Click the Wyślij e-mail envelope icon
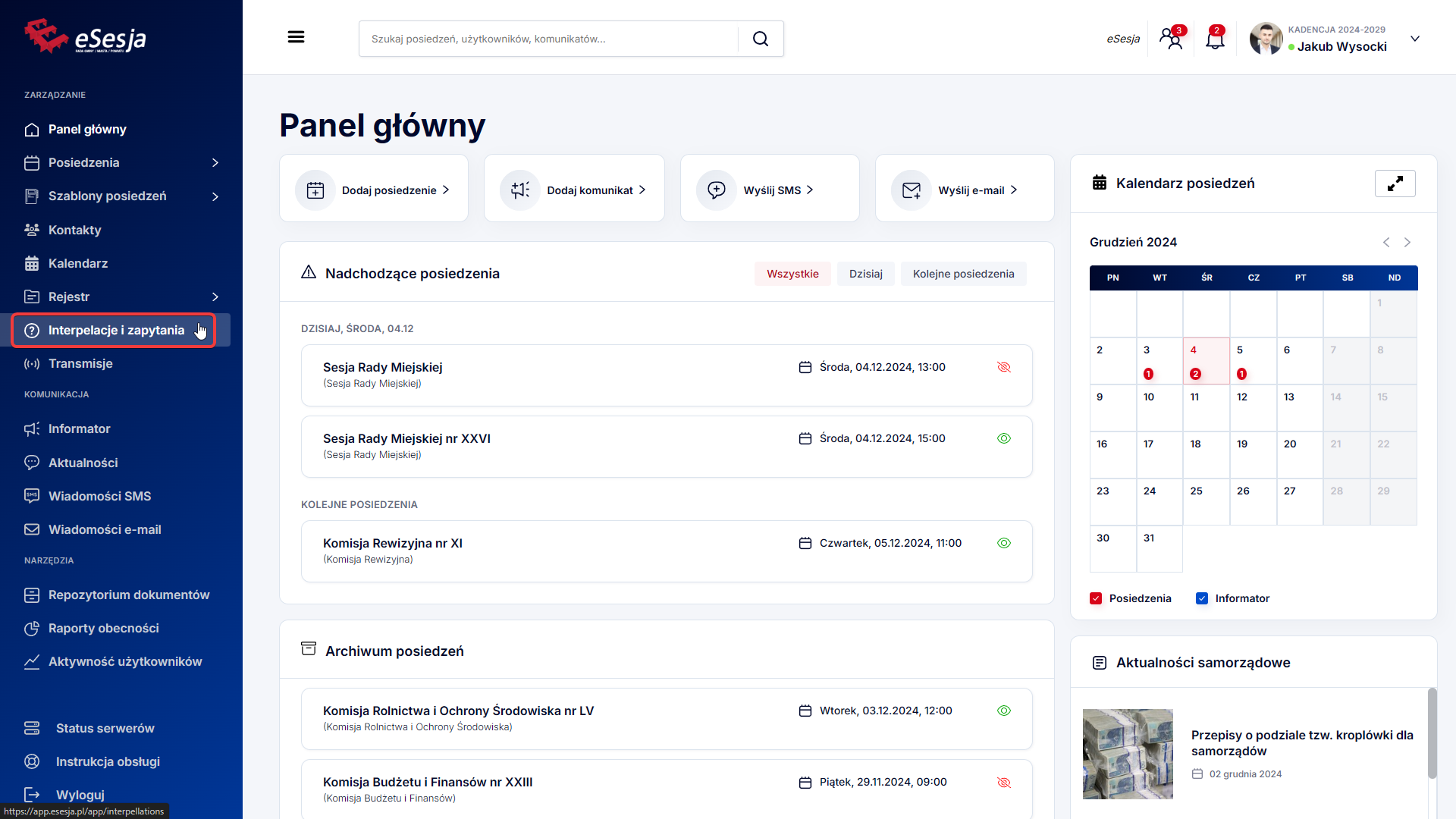The height and width of the screenshot is (819, 1456). 912,190
